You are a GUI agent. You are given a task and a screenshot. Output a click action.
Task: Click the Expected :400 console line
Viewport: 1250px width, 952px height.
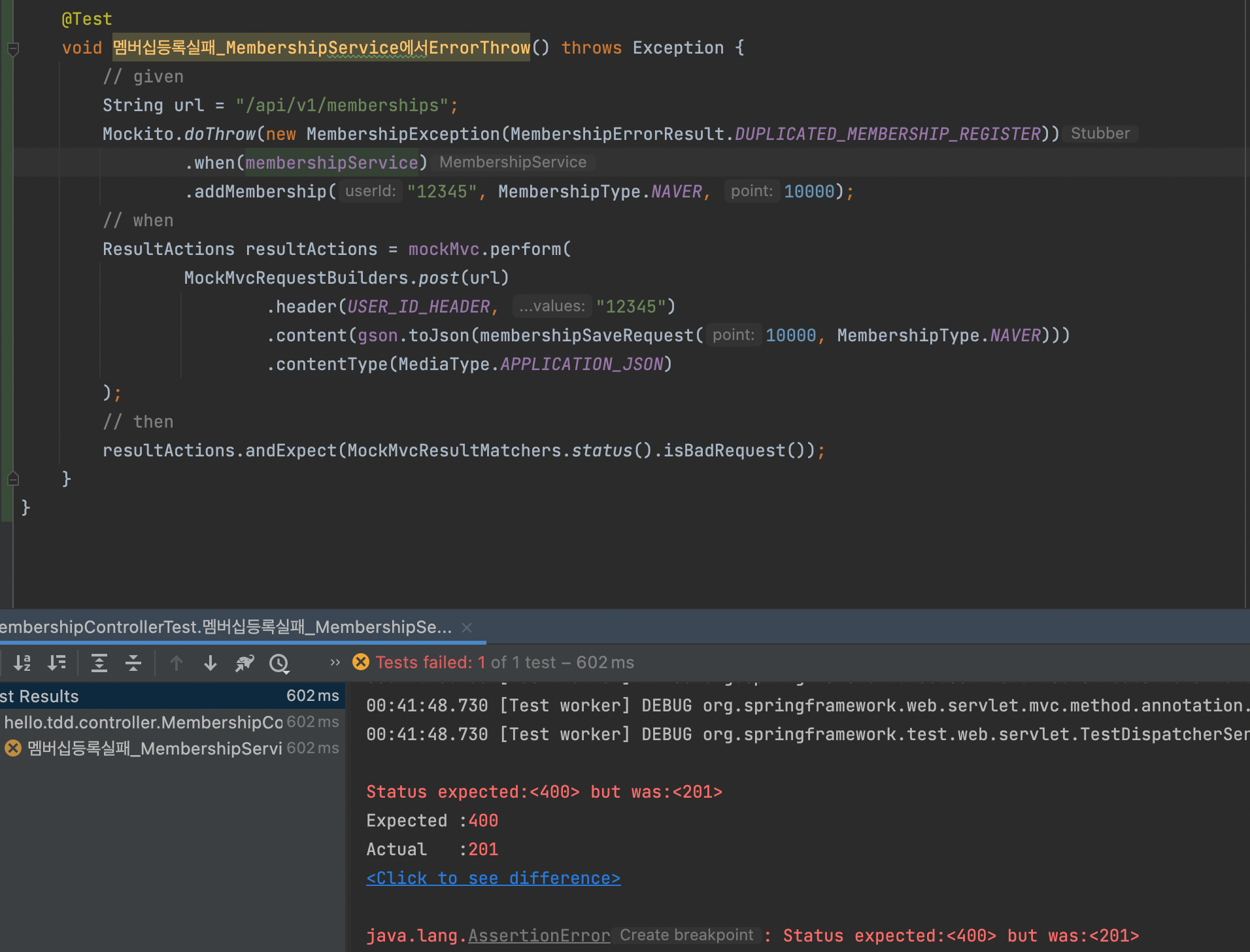click(432, 821)
